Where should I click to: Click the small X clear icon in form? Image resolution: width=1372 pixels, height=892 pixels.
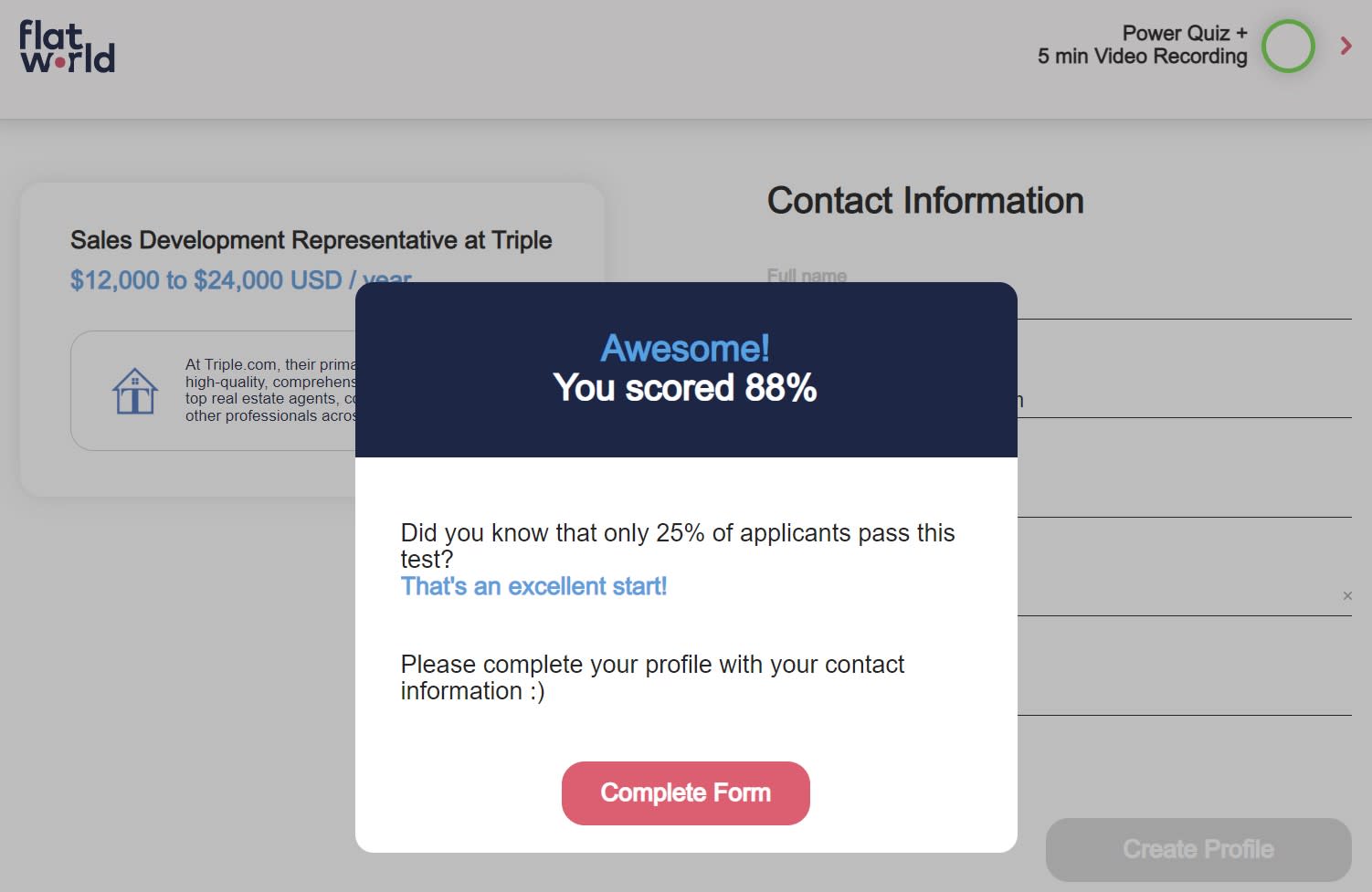click(1347, 596)
